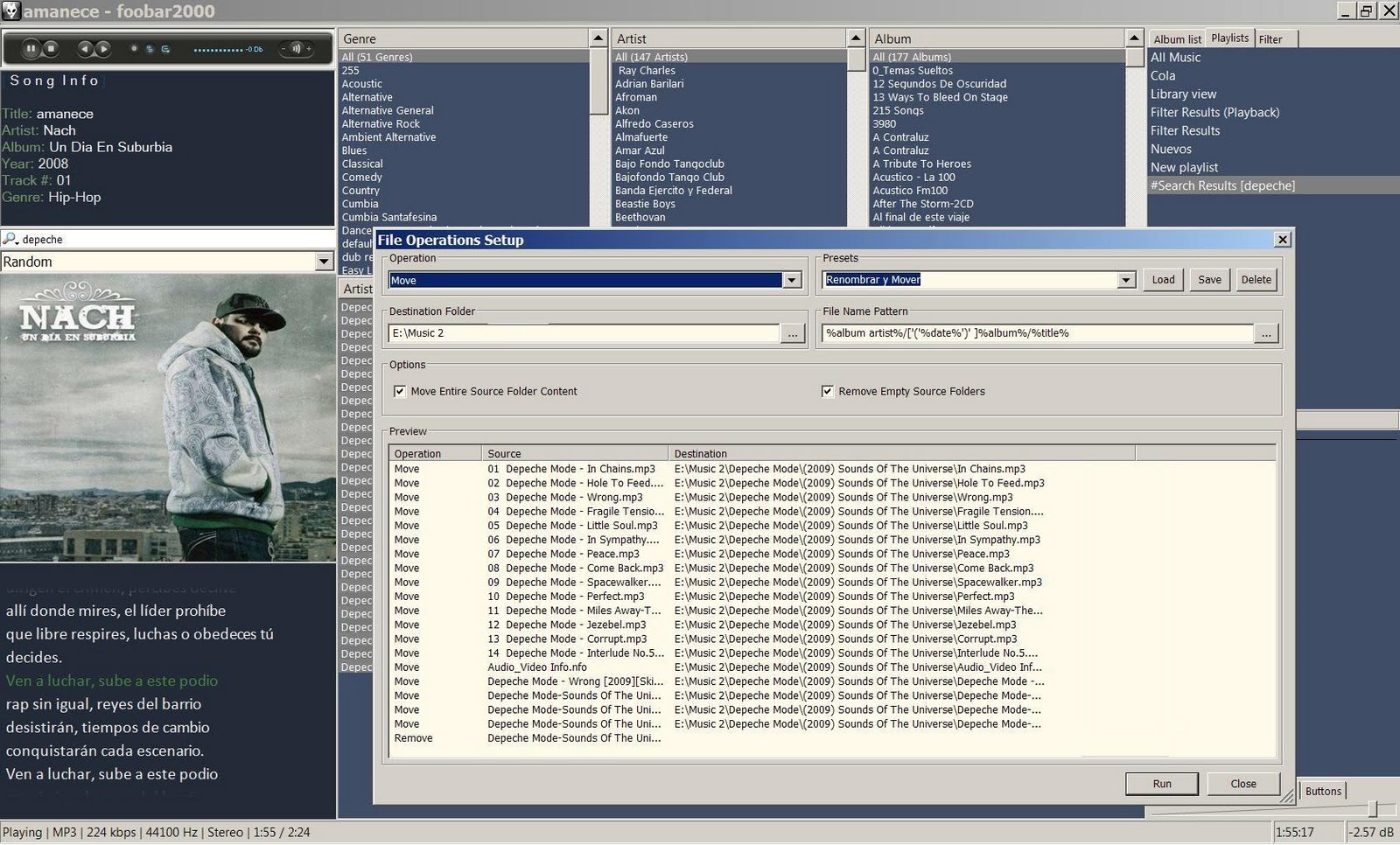Click the Load preset button

click(1163, 280)
